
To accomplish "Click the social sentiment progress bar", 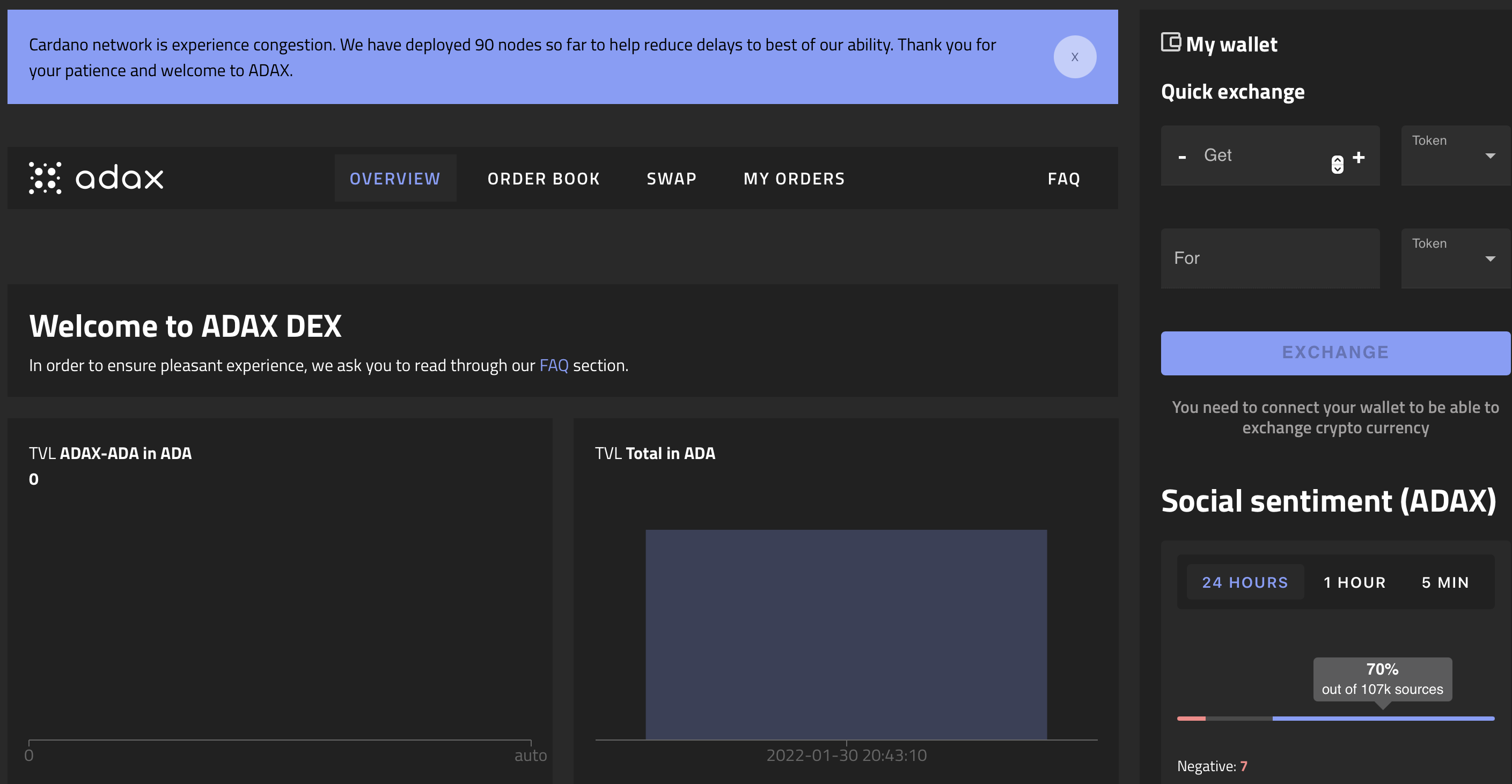I will [x=1335, y=718].
